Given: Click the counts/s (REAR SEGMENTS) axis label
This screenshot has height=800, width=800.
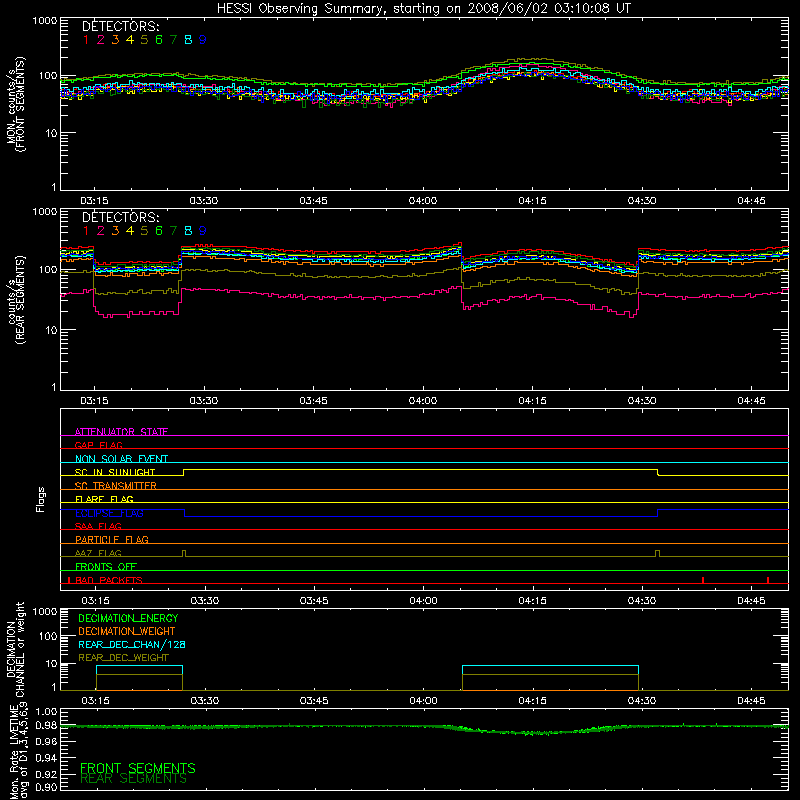Looking at the screenshot, I should coord(16,300).
